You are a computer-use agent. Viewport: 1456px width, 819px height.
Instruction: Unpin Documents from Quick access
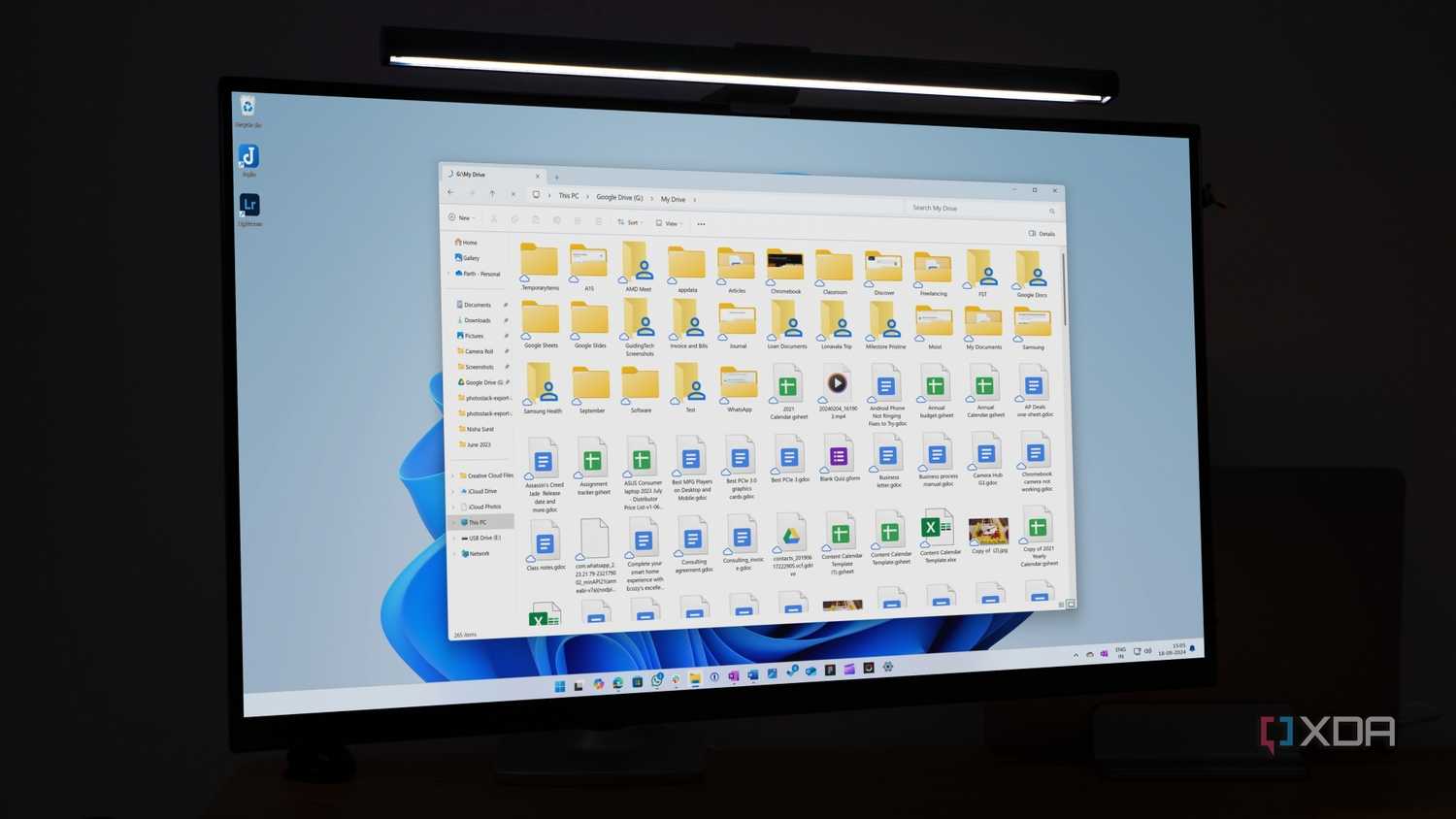point(506,305)
